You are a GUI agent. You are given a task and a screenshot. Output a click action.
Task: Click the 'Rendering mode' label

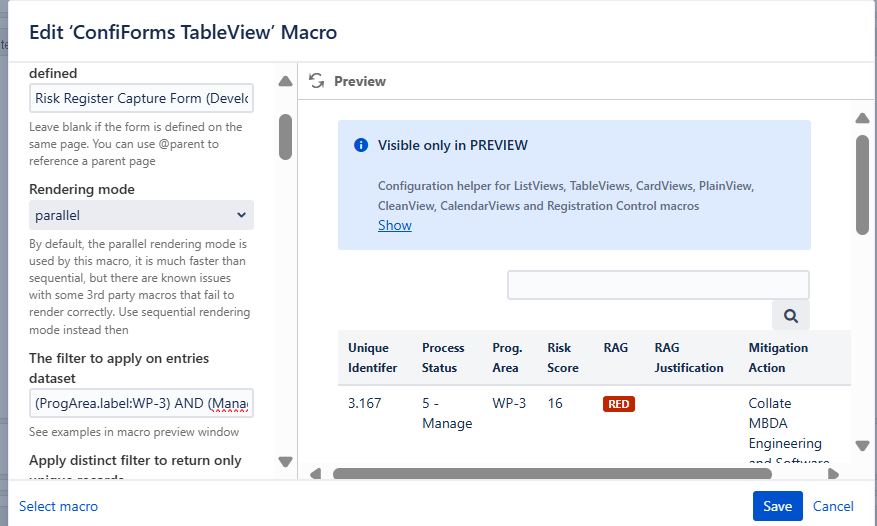82,190
